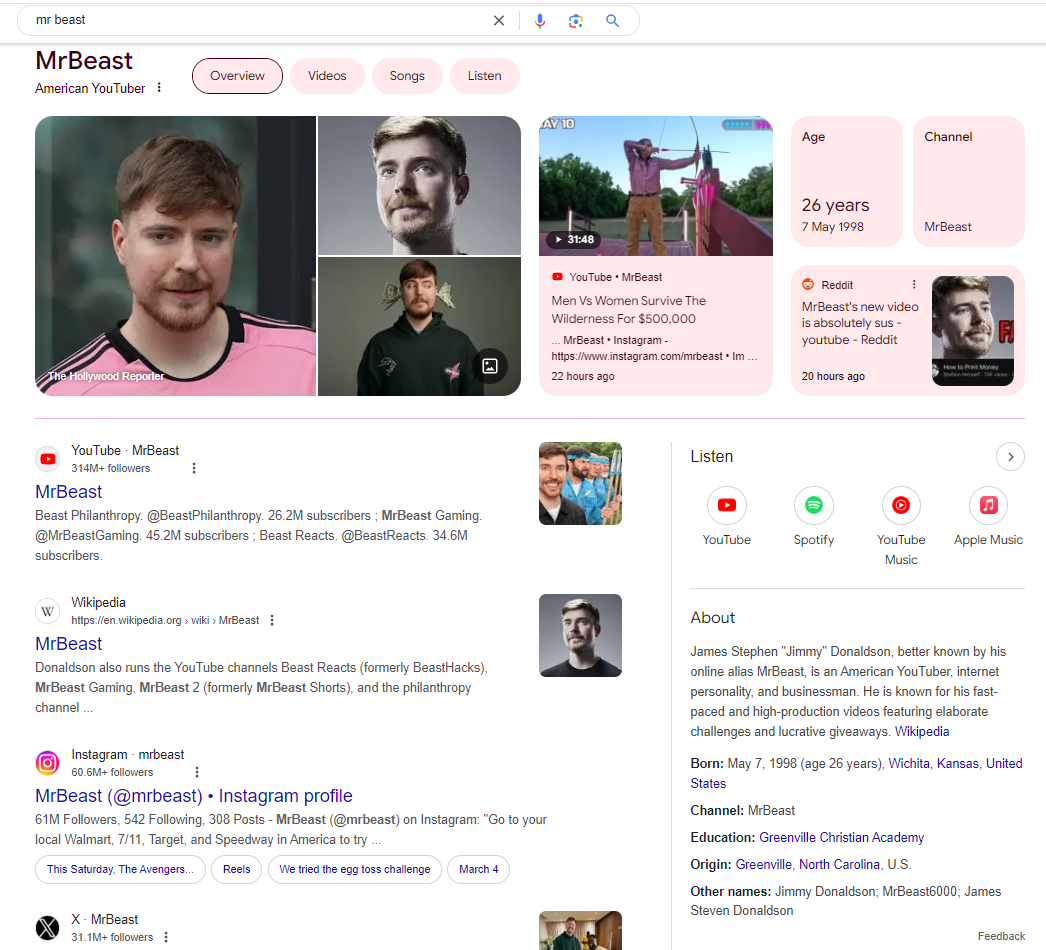1046x950 pixels.
Task: Expand the Listen section with the arrow
Action: (1010, 457)
